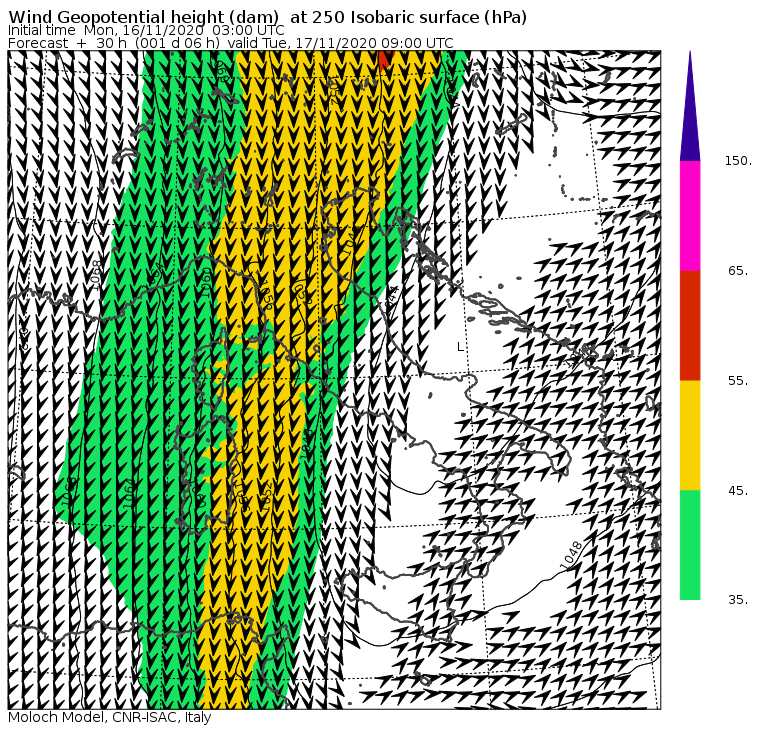Click the L low-pressure marker on map

coord(460,347)
